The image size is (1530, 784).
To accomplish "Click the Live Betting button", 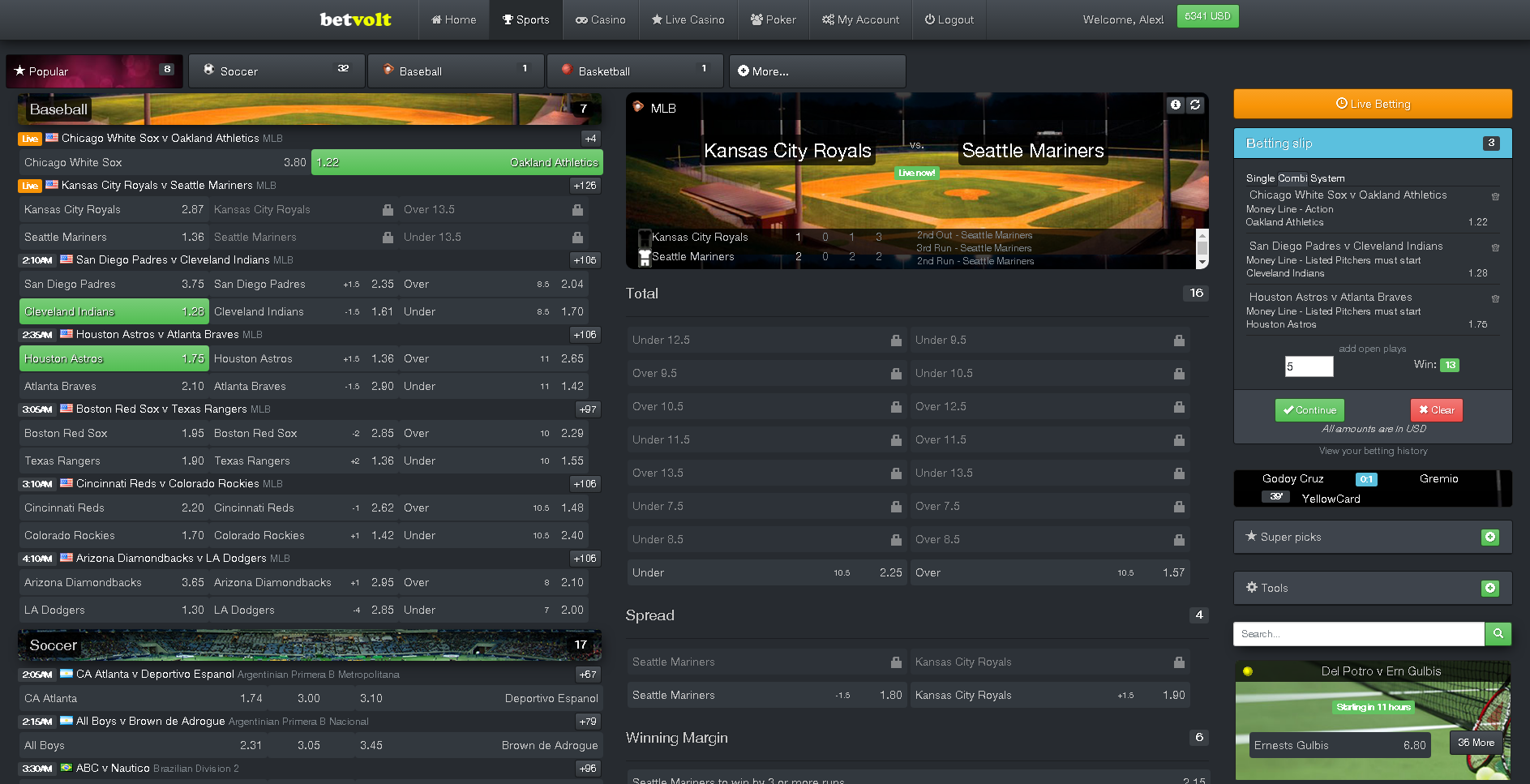I will tap(1373, 104).
